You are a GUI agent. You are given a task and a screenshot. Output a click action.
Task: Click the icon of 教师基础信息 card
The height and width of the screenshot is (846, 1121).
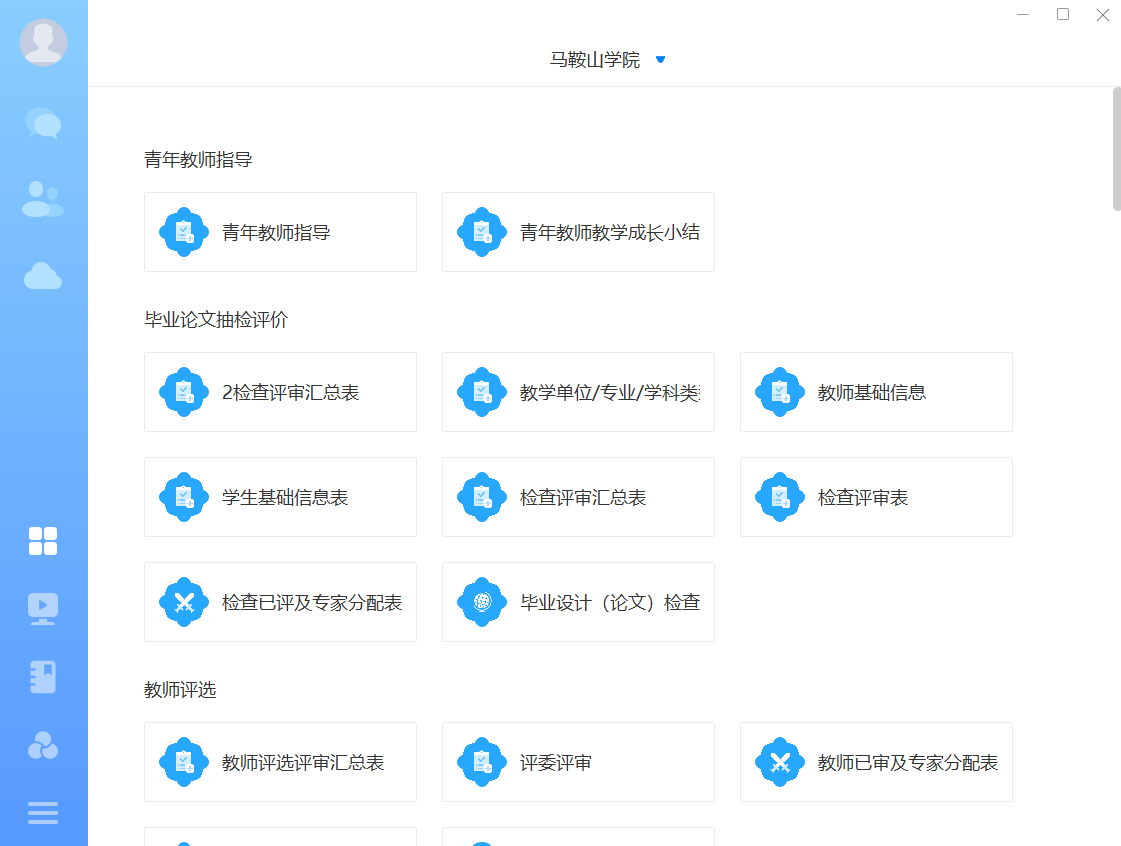[780, 392]
